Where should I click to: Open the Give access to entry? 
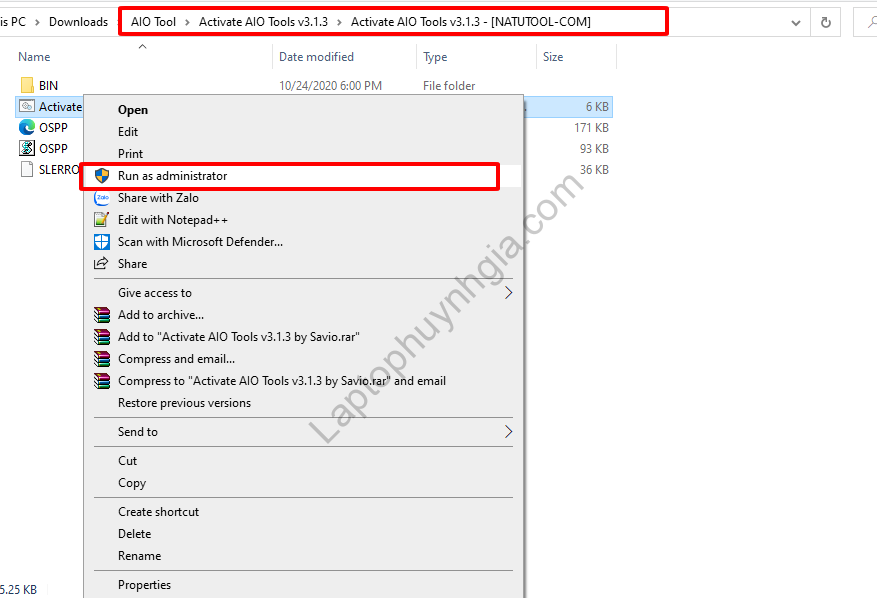point(155,293)
